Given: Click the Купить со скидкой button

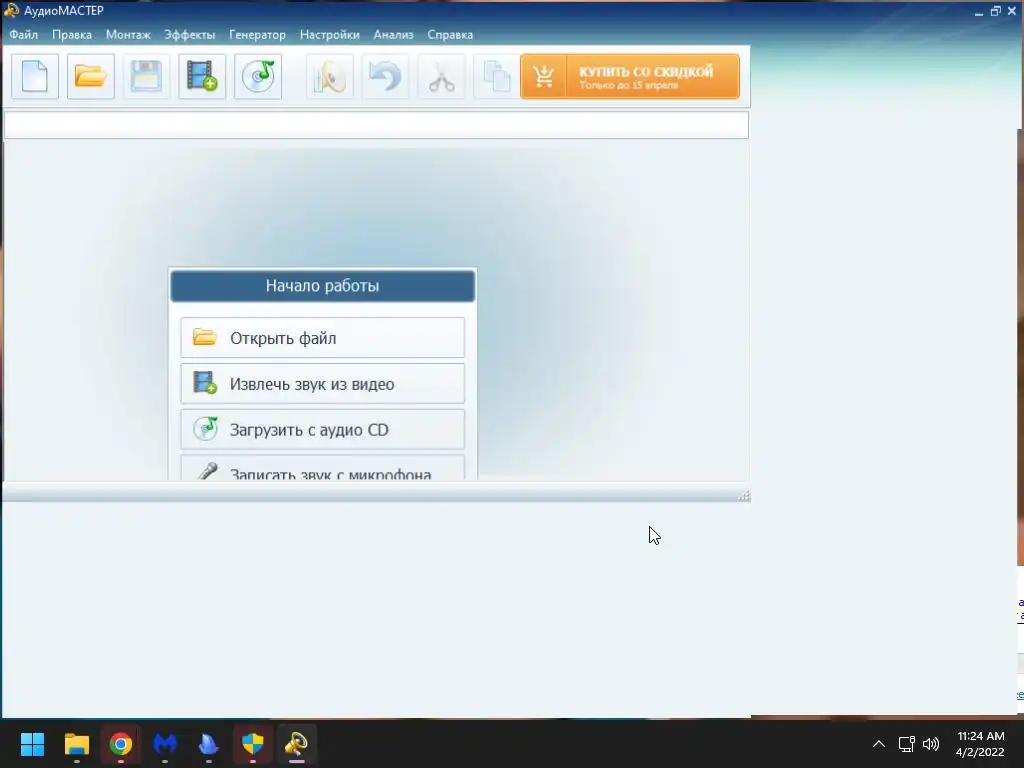Looking at the screenshot, I should point(630,76).
